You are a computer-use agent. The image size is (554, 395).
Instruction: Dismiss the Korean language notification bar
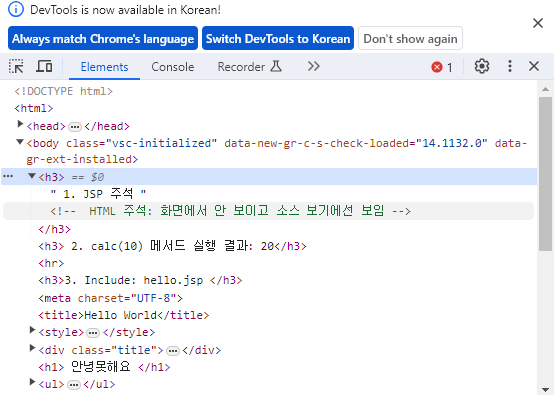[538, 23]
